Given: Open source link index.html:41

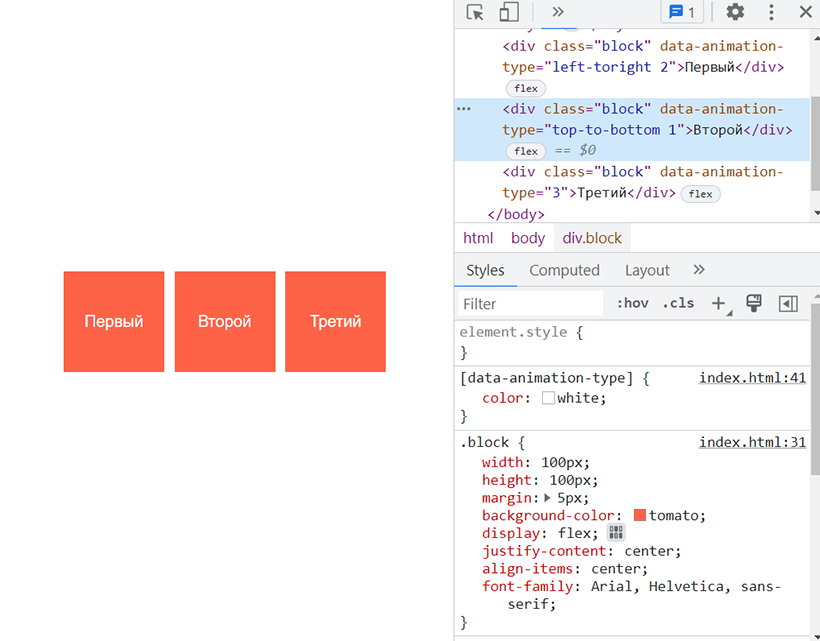Looking at the screenshot, I should point(753,378).
